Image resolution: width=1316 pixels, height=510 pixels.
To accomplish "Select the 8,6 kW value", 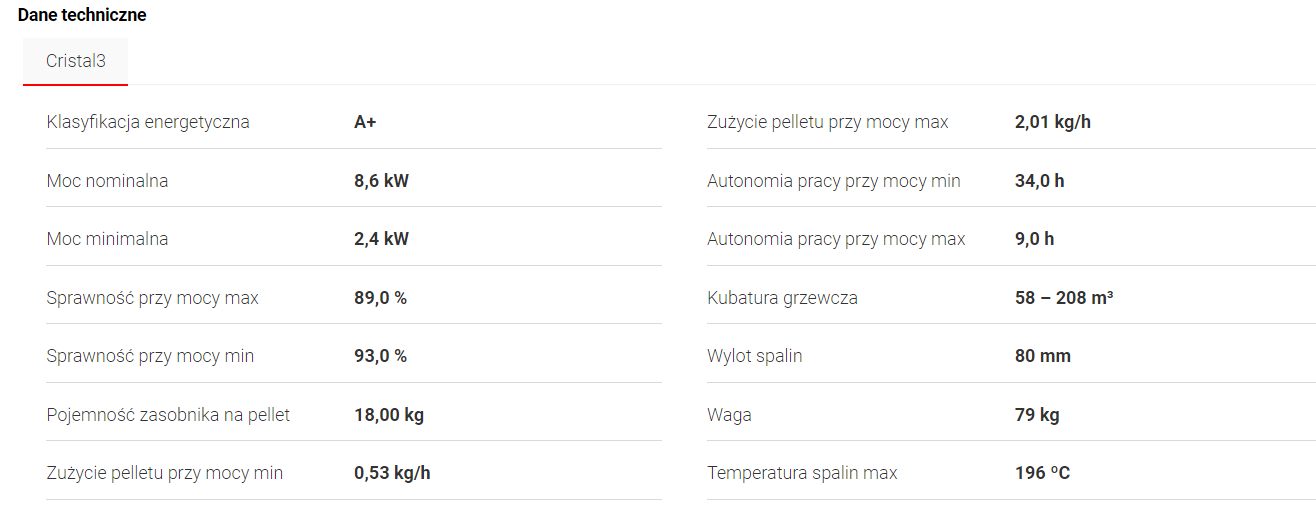I will pos(381,181).
